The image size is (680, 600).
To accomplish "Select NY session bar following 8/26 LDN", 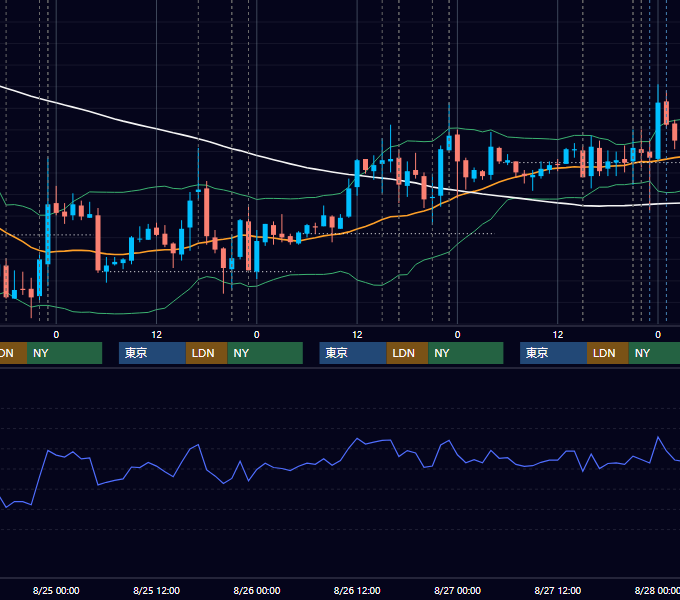I will (466, 353).
